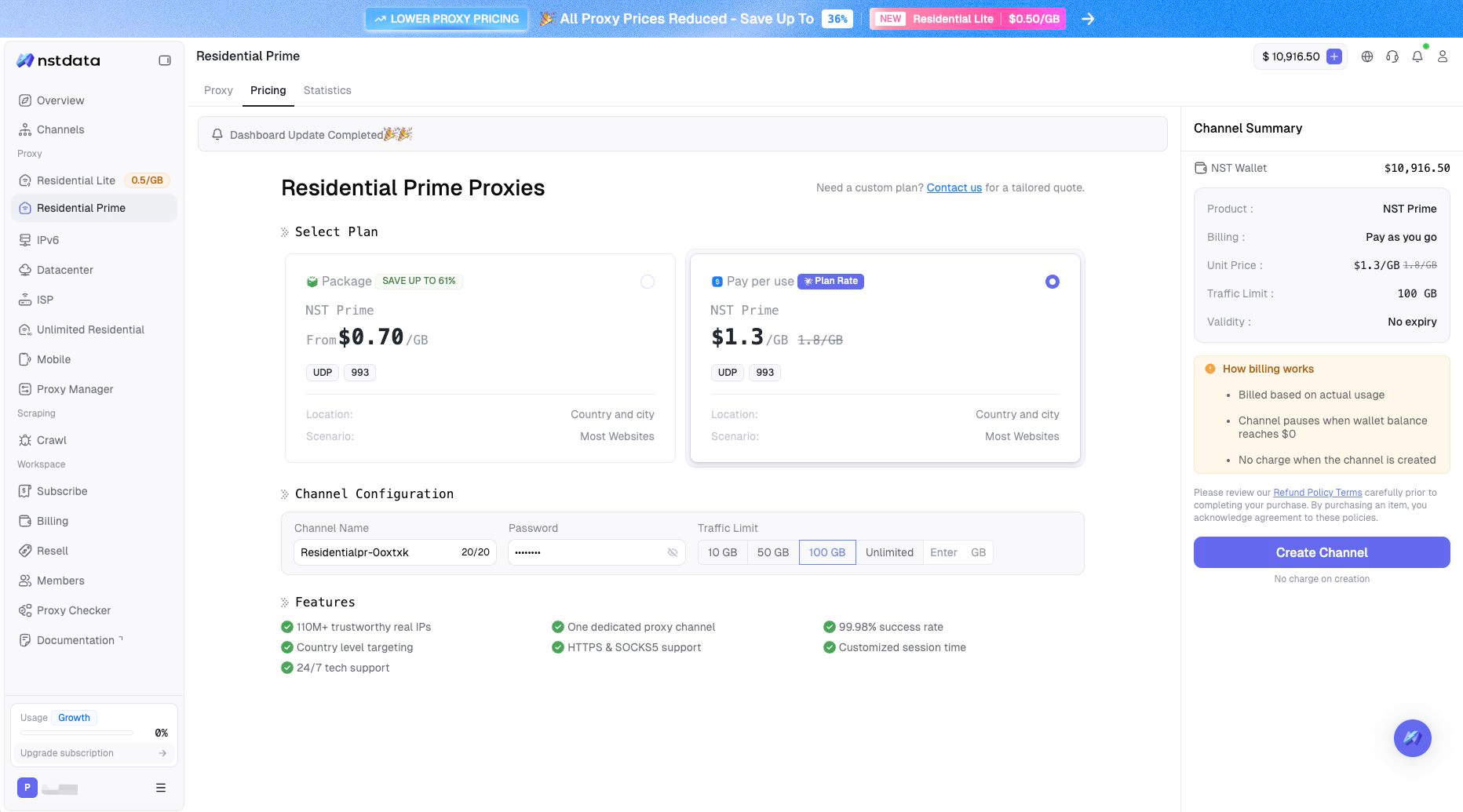The width and height of the screenshot is (1463, 812).
Task: Open Proxy Manager
Action: [x=94, y=389]
